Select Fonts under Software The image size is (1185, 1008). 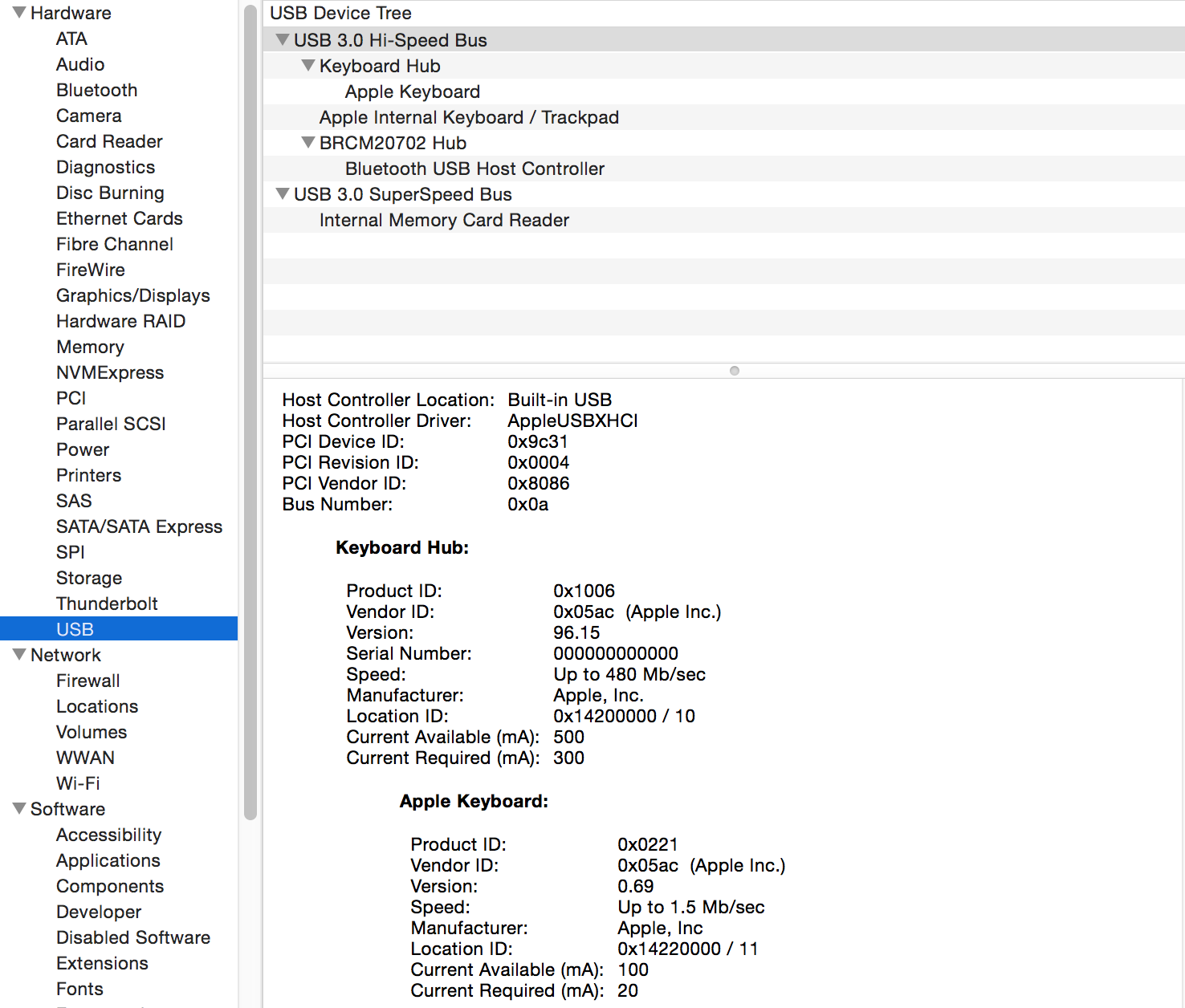[79, 989]
